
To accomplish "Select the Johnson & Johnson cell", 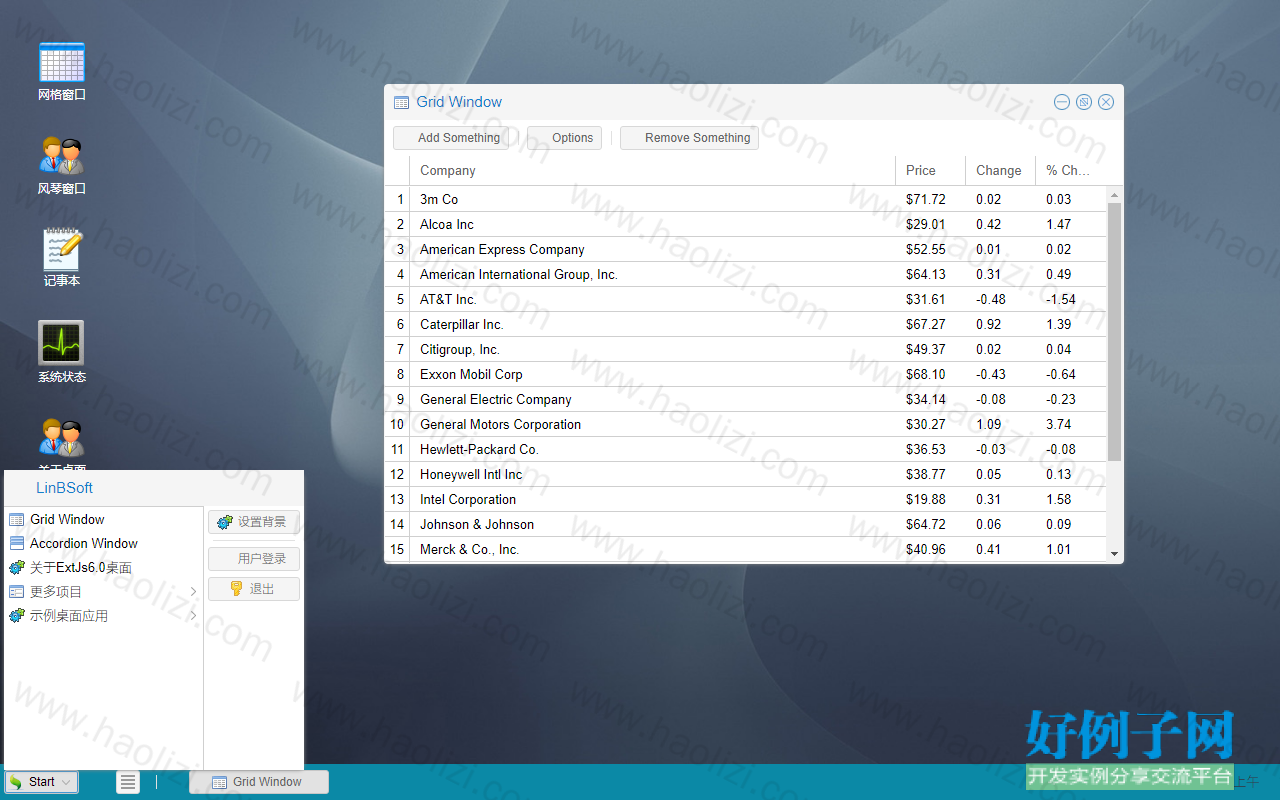I will click(652, 524).
